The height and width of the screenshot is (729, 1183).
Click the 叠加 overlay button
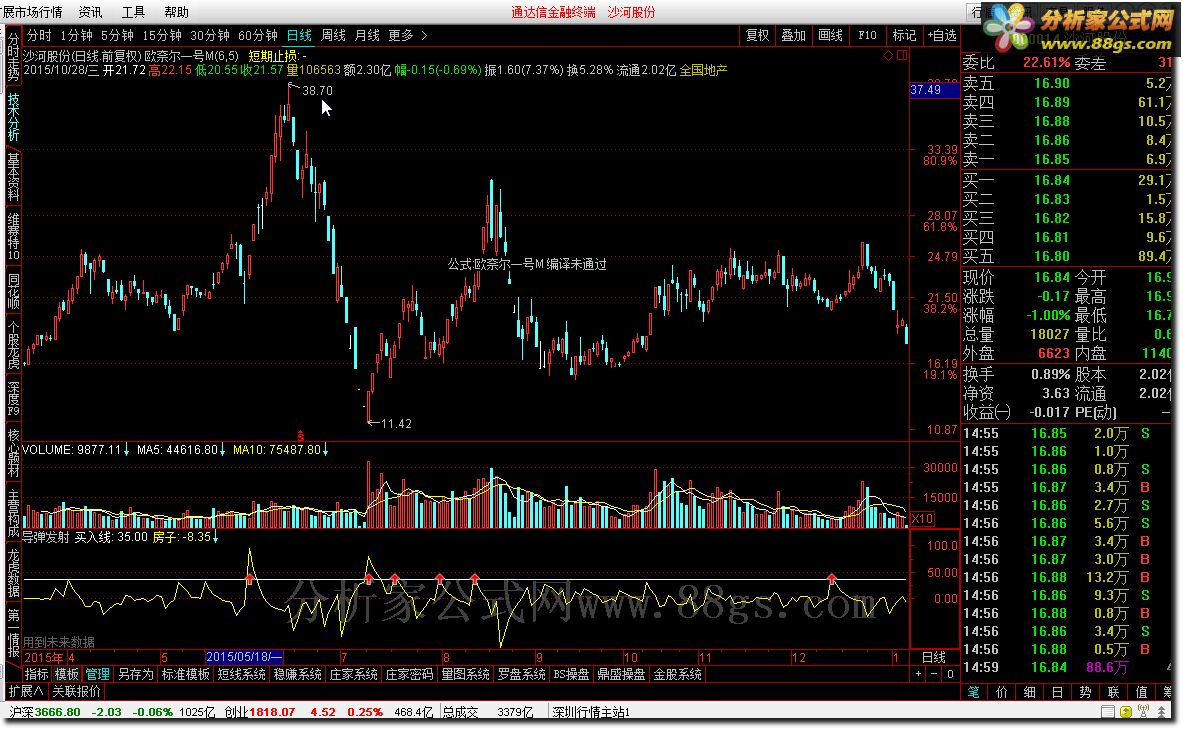[x=794, y=35]
